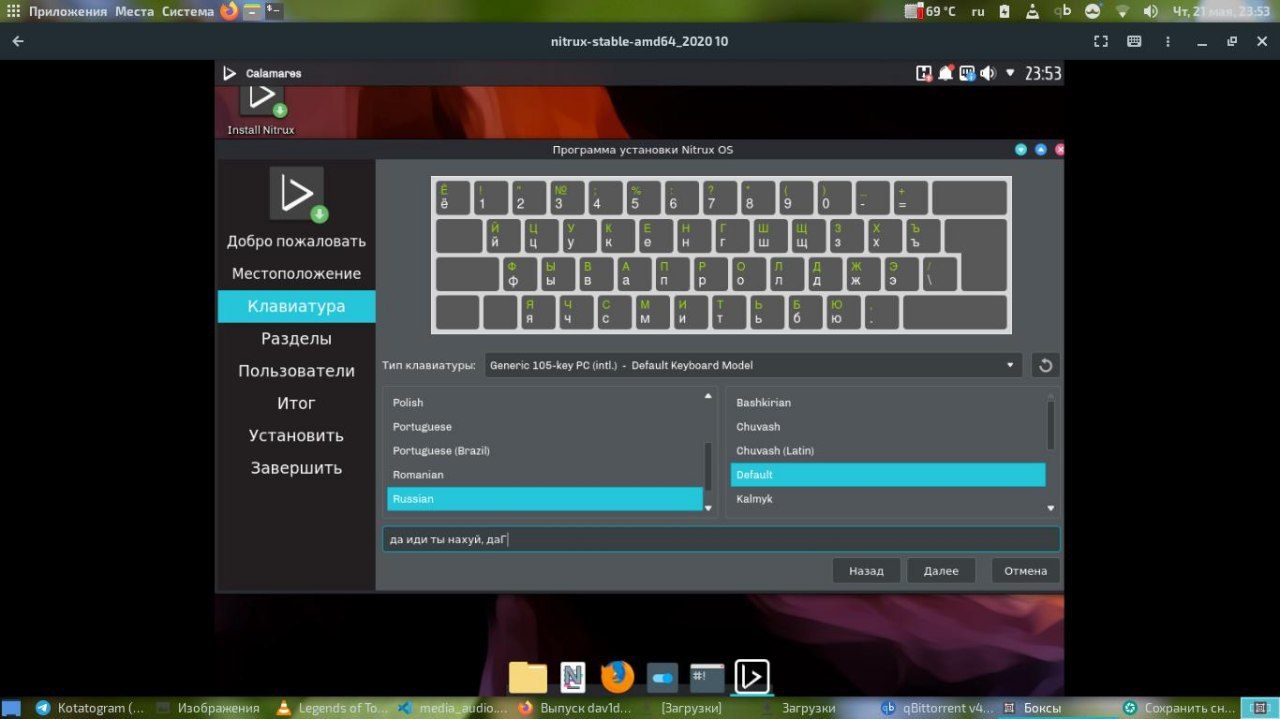Choose the Bashkirian variant

click(888, 402)
